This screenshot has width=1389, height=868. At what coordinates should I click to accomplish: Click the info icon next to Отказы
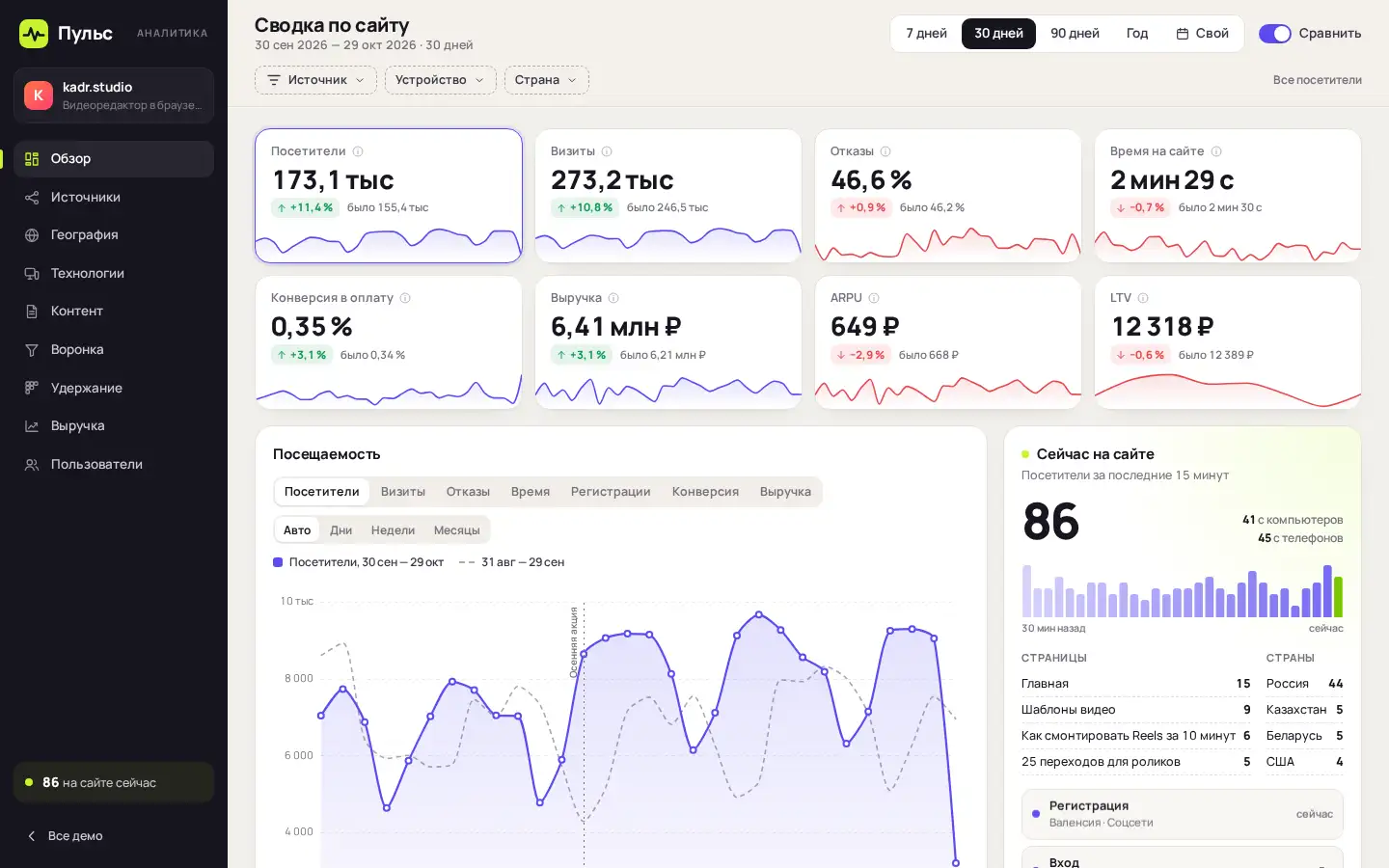point(885,151)
